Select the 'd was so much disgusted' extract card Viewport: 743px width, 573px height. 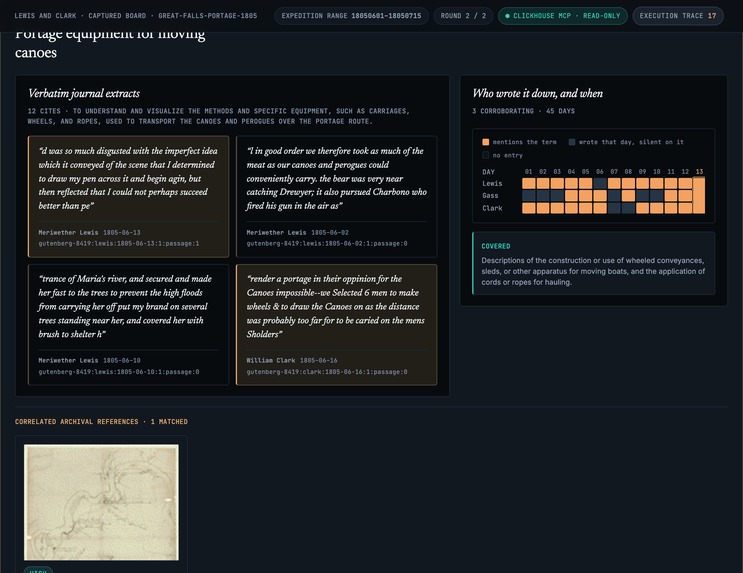tap(128, 197)
